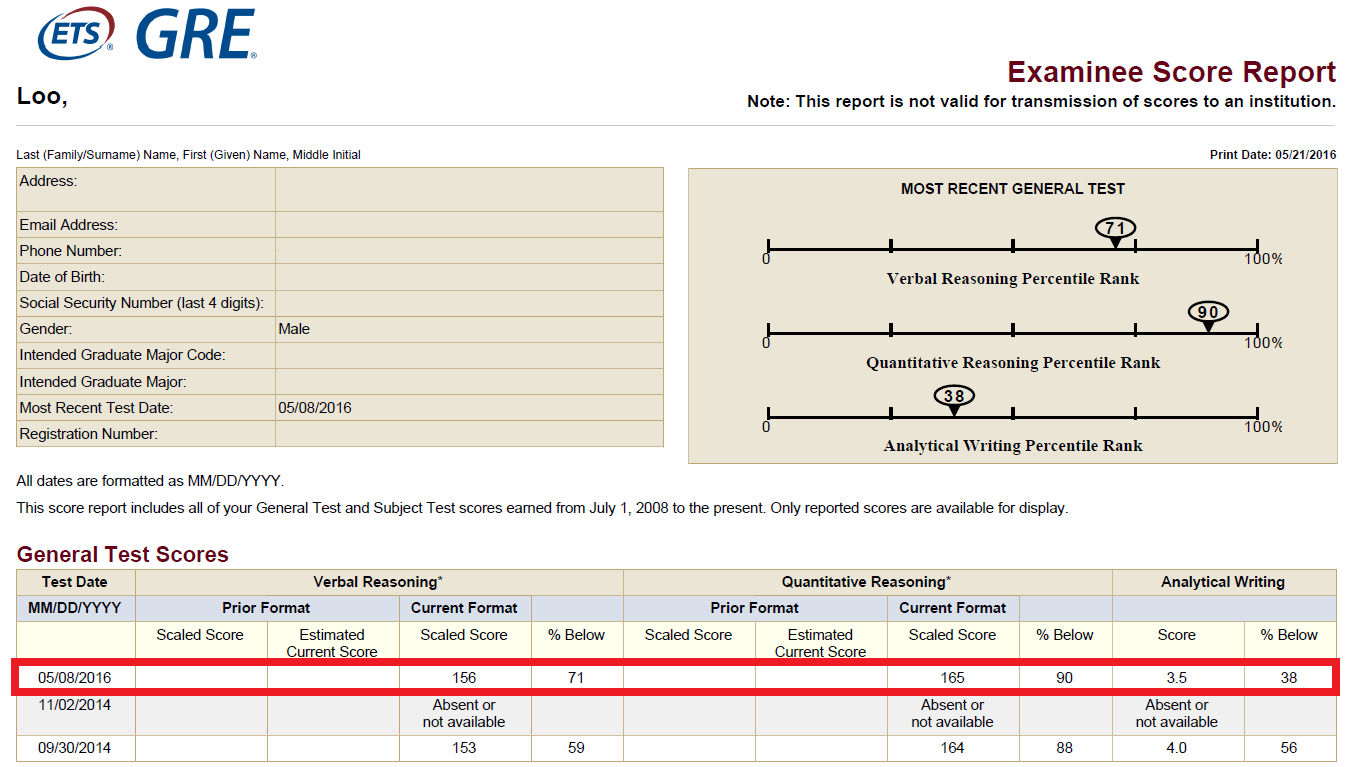Click the ETS oval logo

tap(75, 32)
